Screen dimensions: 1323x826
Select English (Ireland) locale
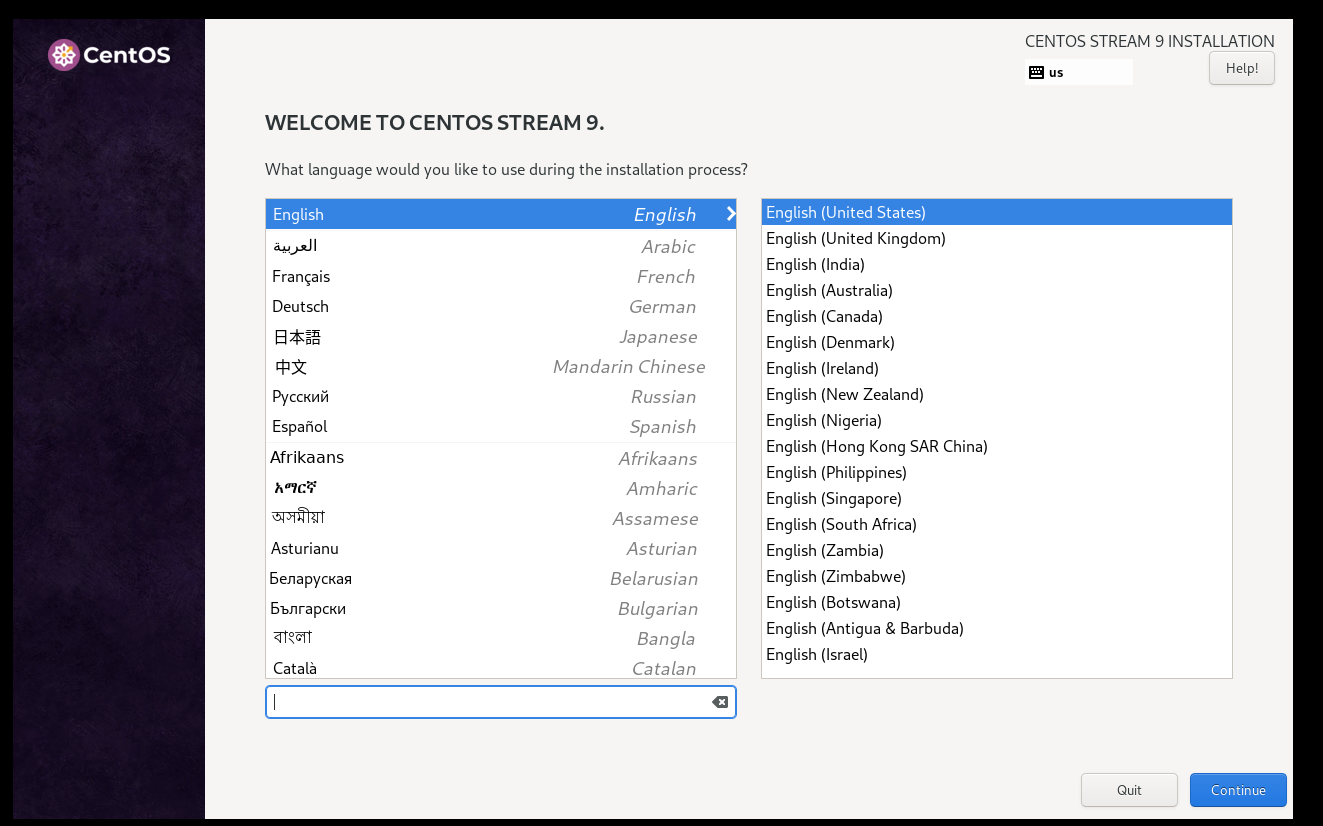coord(997,368)
